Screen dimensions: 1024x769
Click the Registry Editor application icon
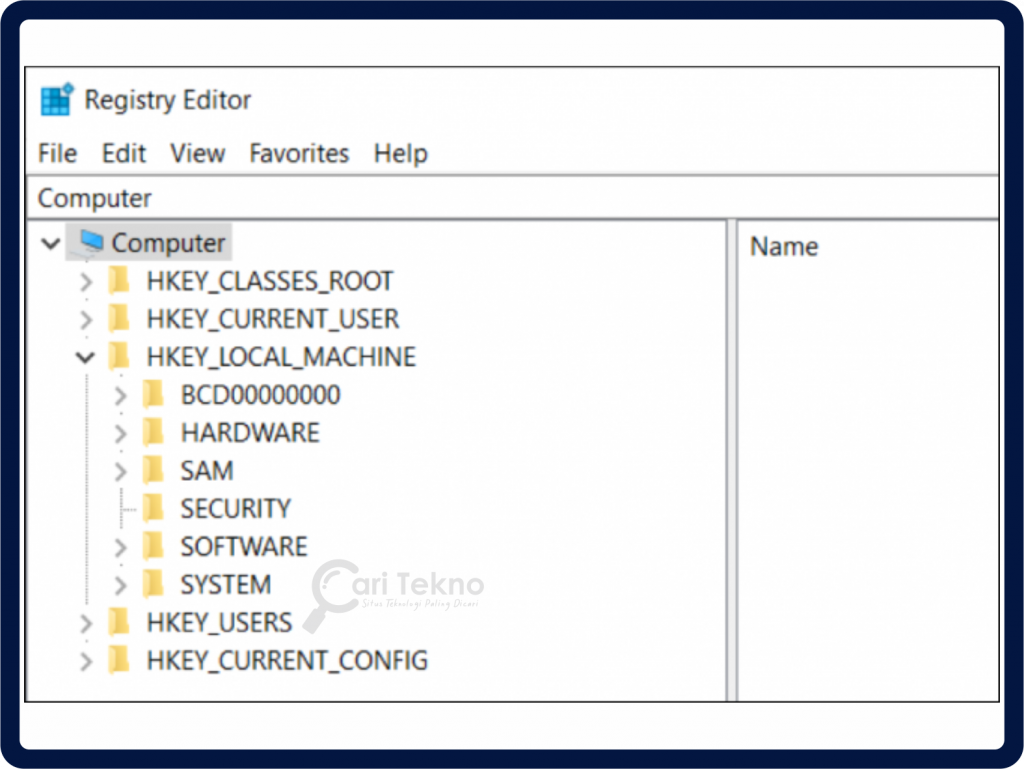[x=55, y=99]
